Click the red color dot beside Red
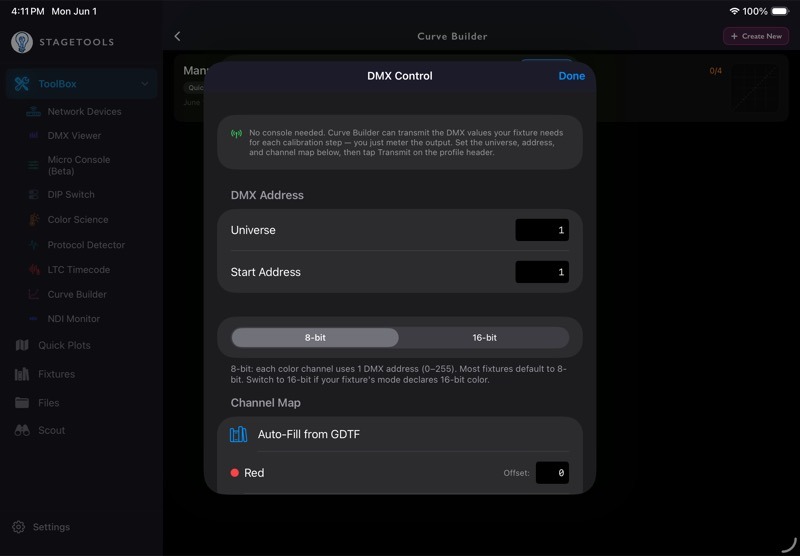 [235, 473]
